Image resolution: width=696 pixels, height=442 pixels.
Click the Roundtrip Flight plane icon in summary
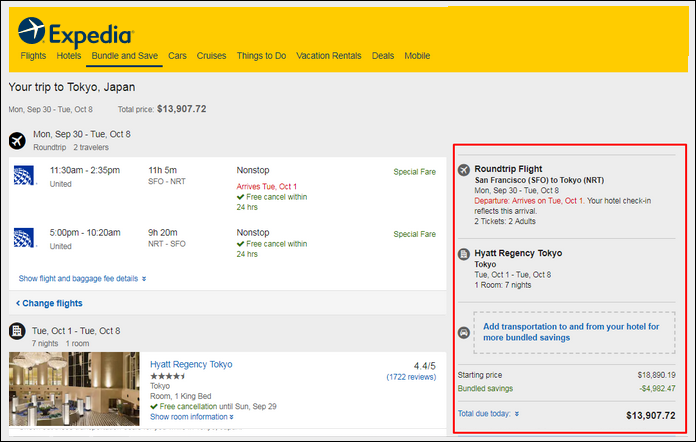[x=464, y=170]
